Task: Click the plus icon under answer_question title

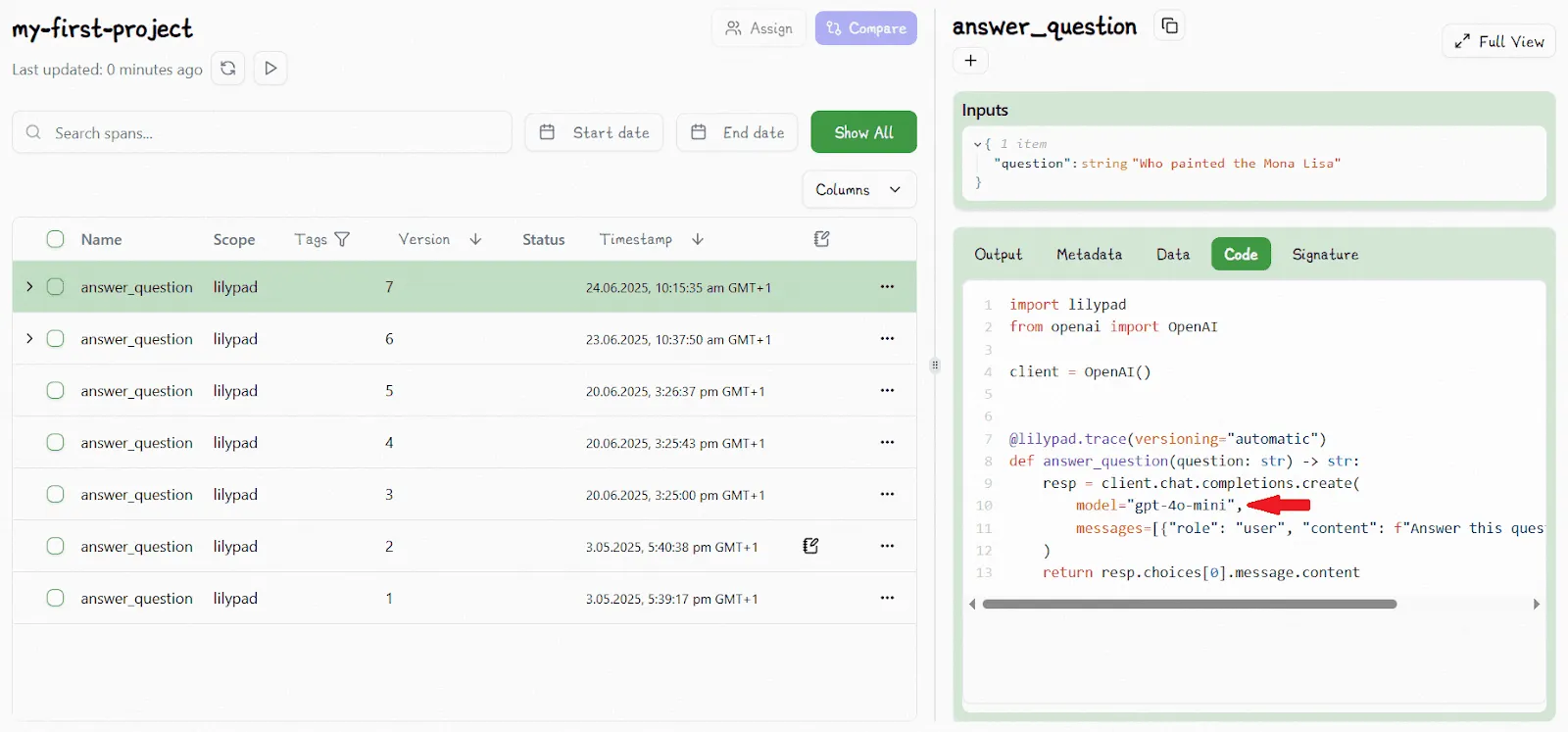Action: coord(970,61)
